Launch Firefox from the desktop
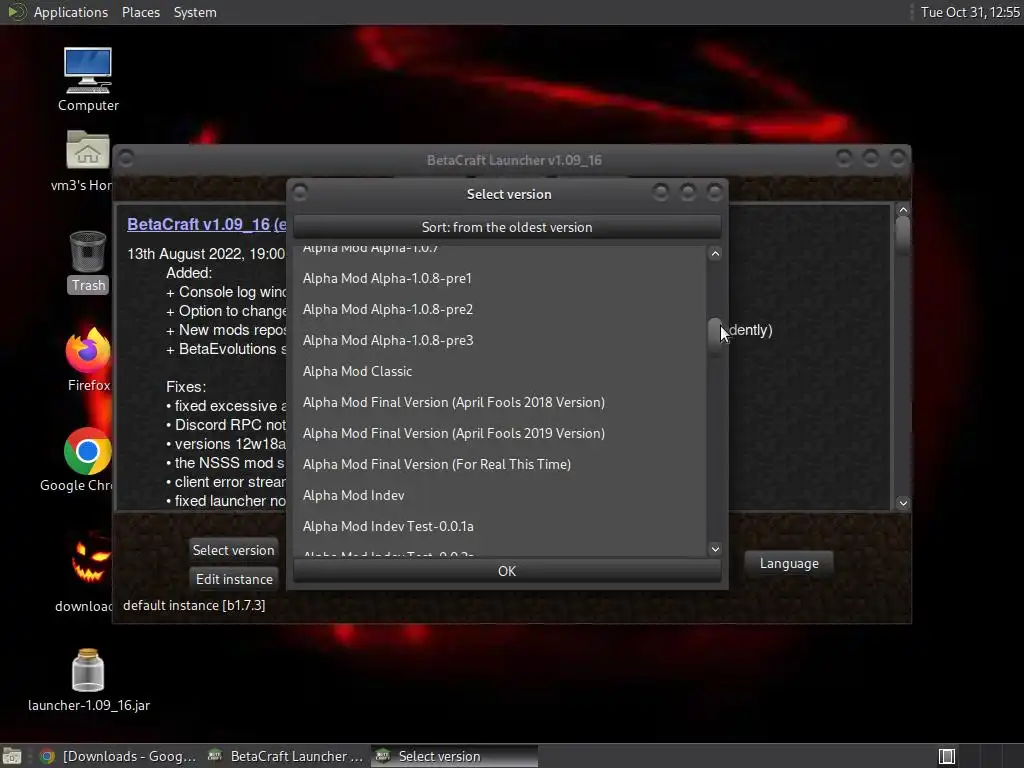 [x=88, y=350]
